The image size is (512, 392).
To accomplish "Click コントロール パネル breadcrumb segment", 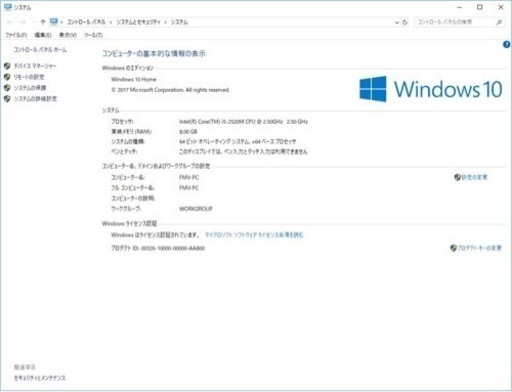I will pos(86,22).
